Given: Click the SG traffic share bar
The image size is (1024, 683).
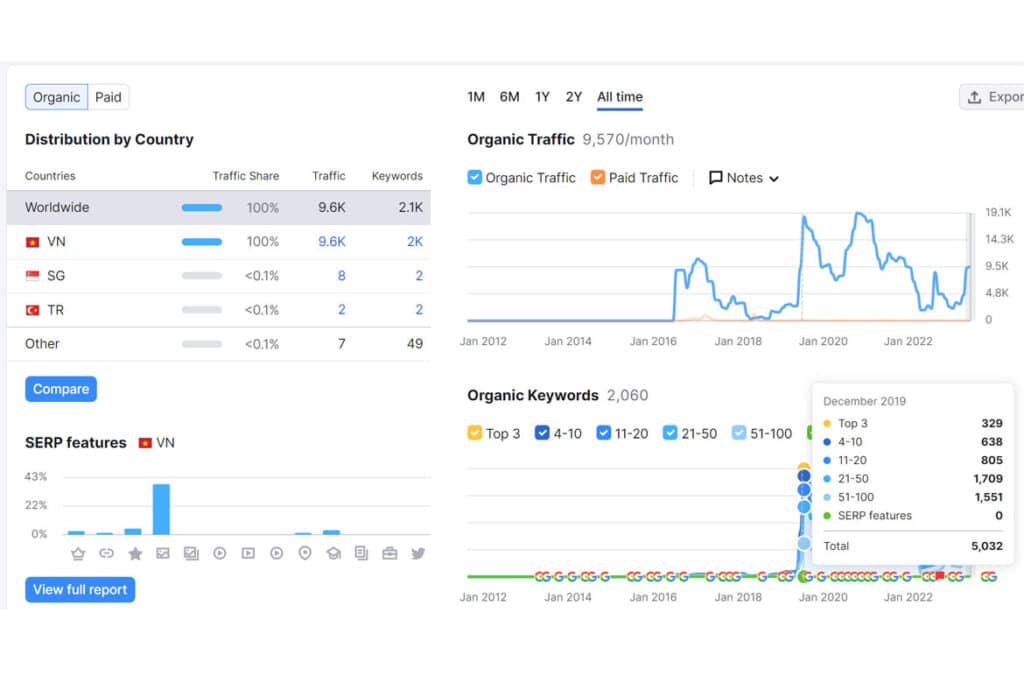Looking at the screenshot, I should click(x=202, y=276).
